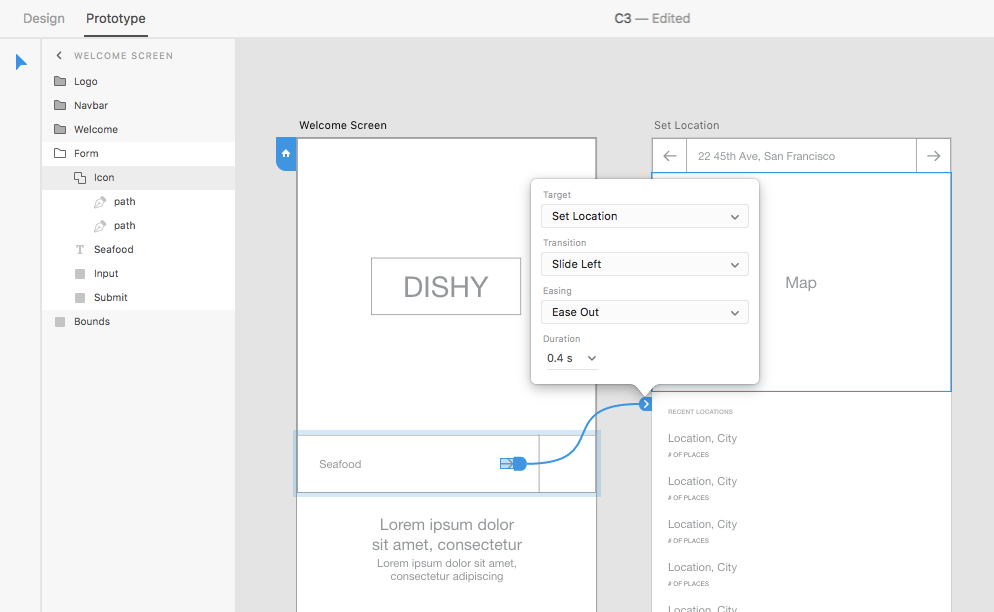Click the right arrow in Set Location header
The image size is (994, 612).
[933, 156]
